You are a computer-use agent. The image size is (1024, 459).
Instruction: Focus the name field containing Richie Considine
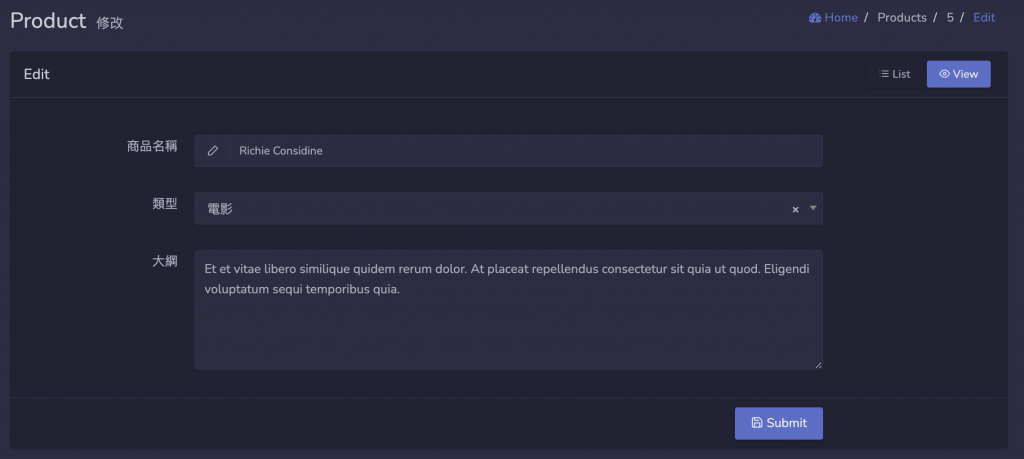pyautogui.click(x=524, y=151)
